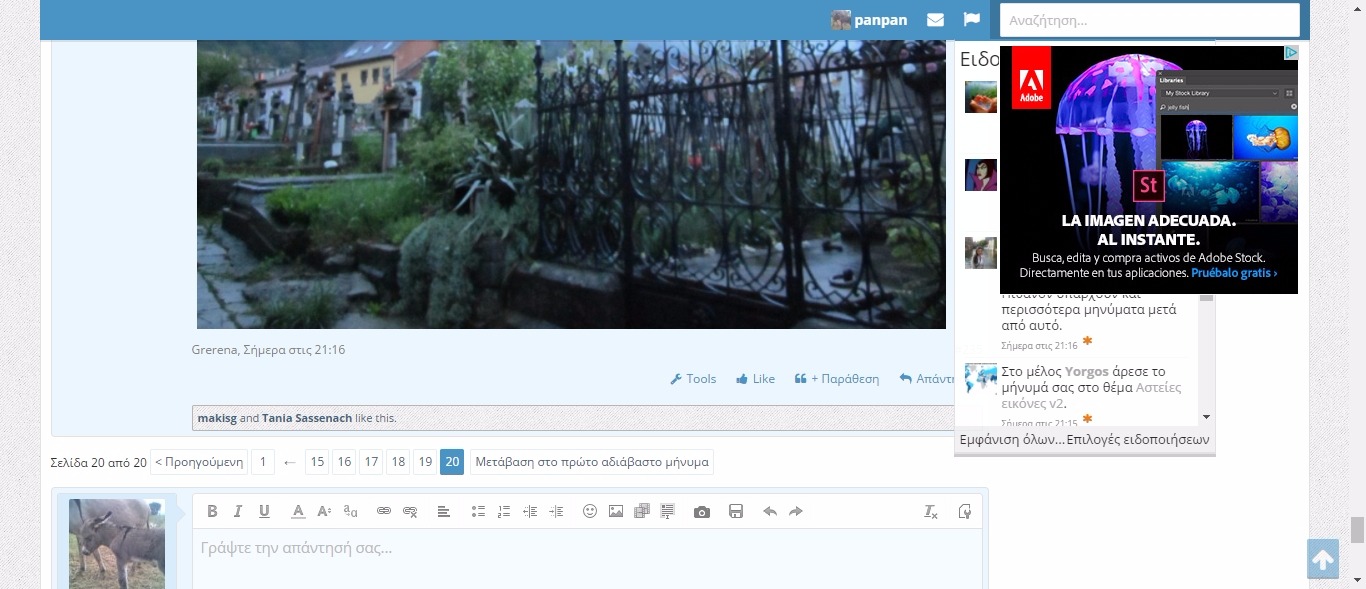Click the Αναζήτηση search field

(x=1149, y=20)
